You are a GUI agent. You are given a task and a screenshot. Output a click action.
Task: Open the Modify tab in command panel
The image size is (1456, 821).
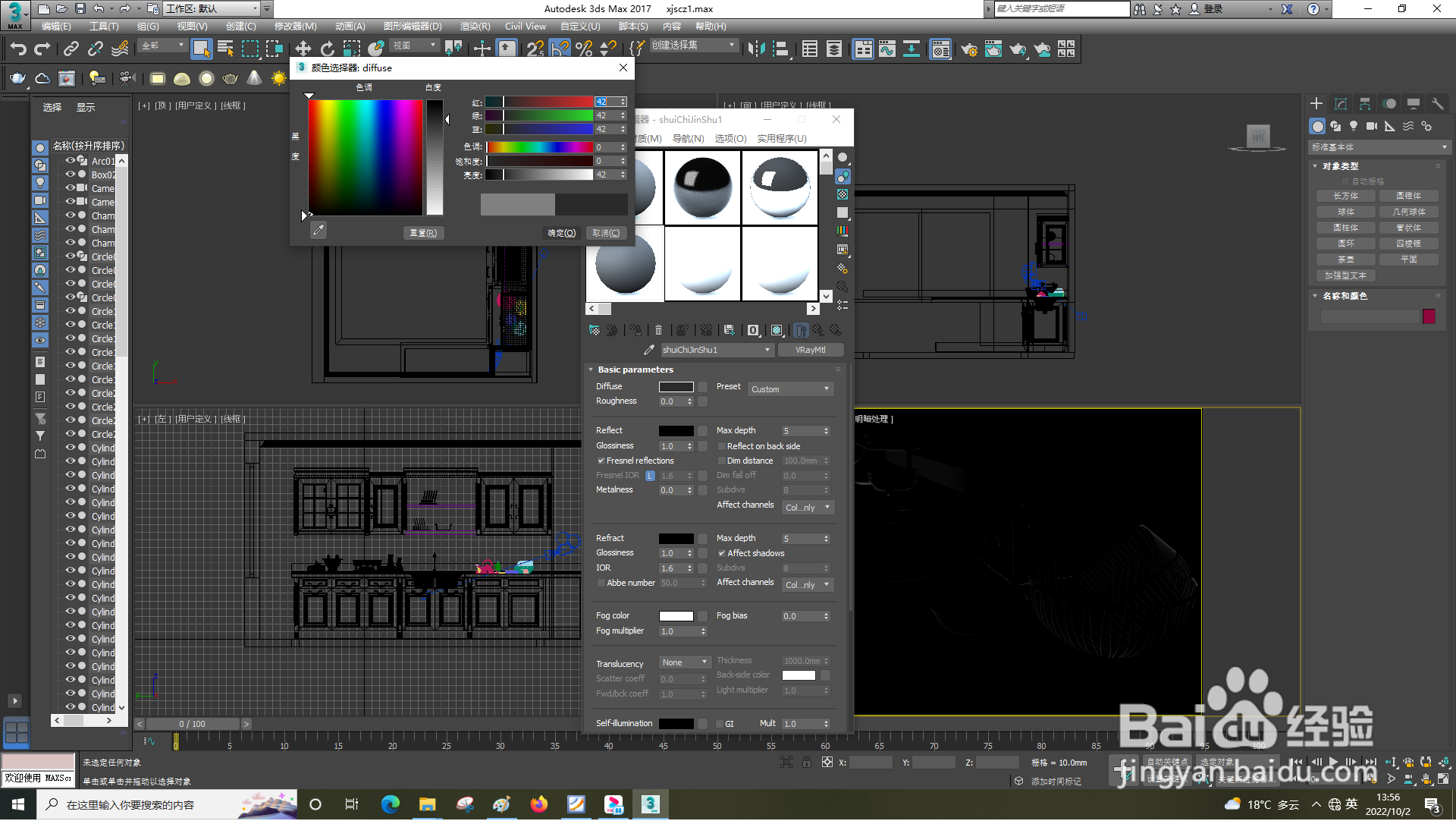tap(1341, 104)
